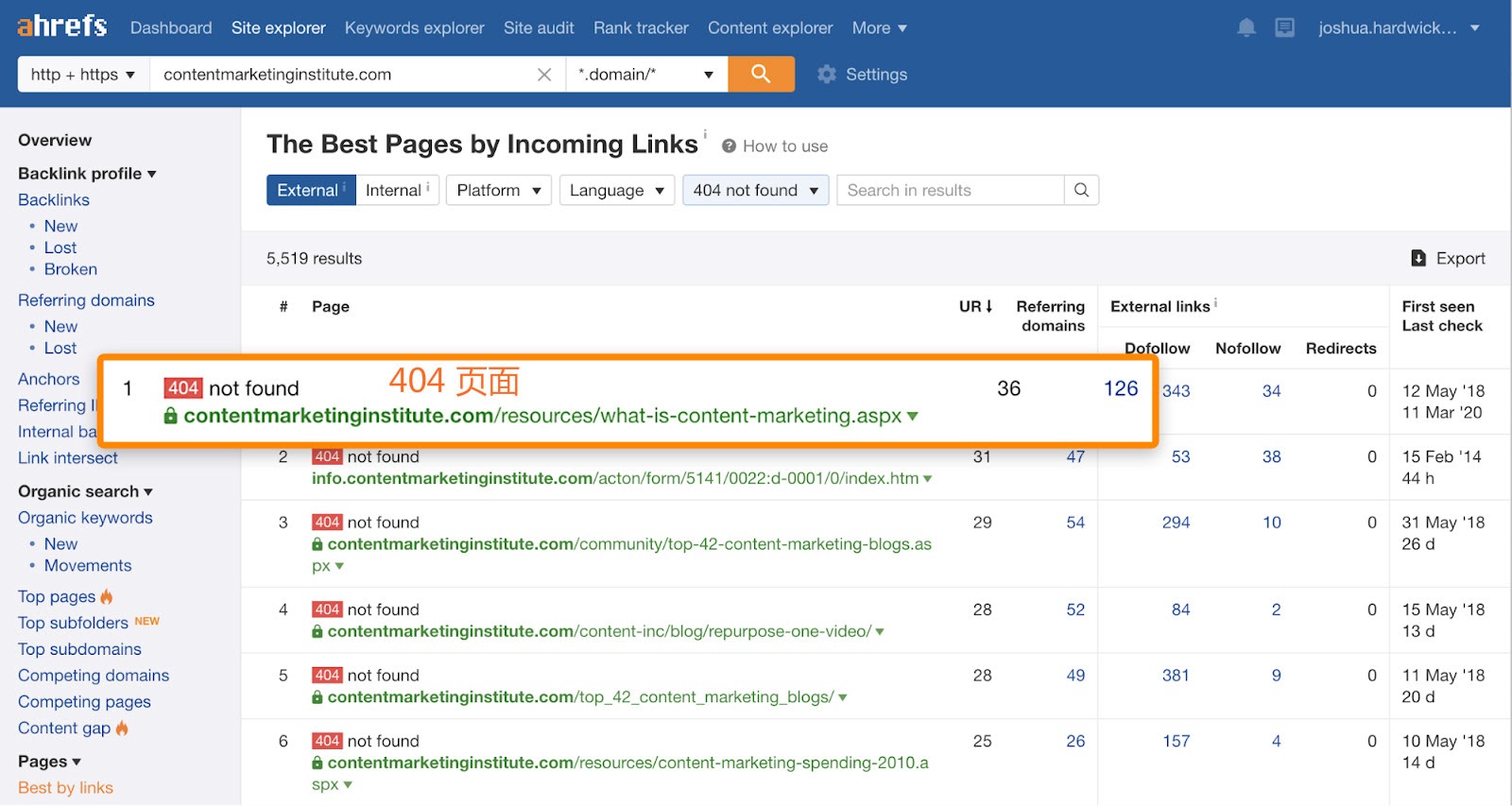The width and height of the screenshot is (1512, 806).
Task: Open the Platform filter dropdown
Action: 498,190
